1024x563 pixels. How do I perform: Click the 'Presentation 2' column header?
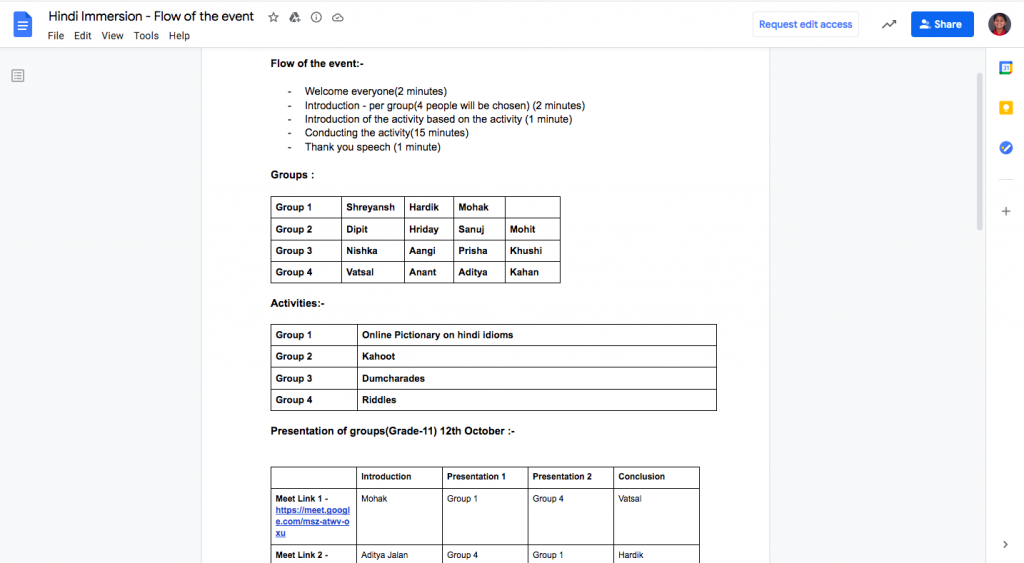click(570, 477)
